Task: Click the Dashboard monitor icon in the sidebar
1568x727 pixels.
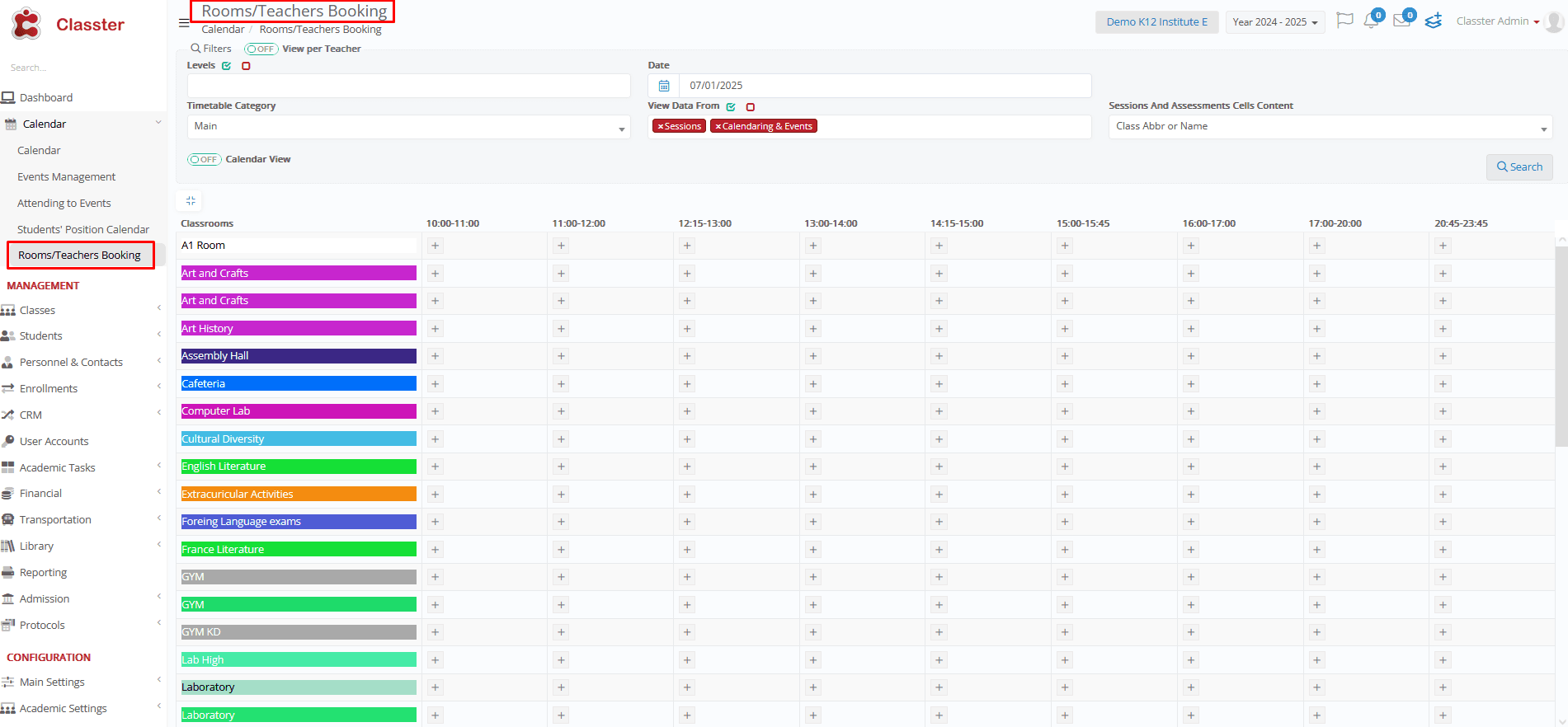Action: pos(8,97)
